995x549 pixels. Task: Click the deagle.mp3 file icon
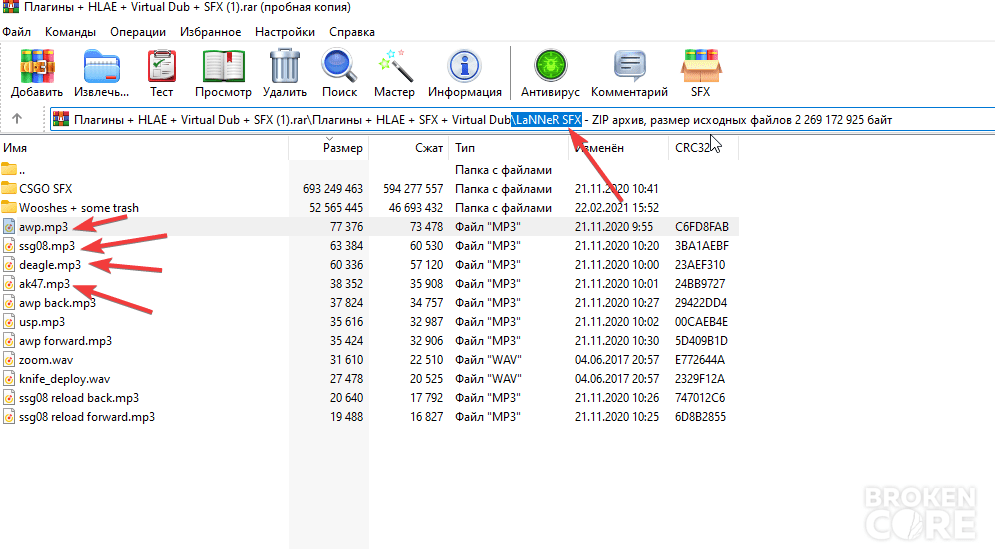tap(9, 265)
